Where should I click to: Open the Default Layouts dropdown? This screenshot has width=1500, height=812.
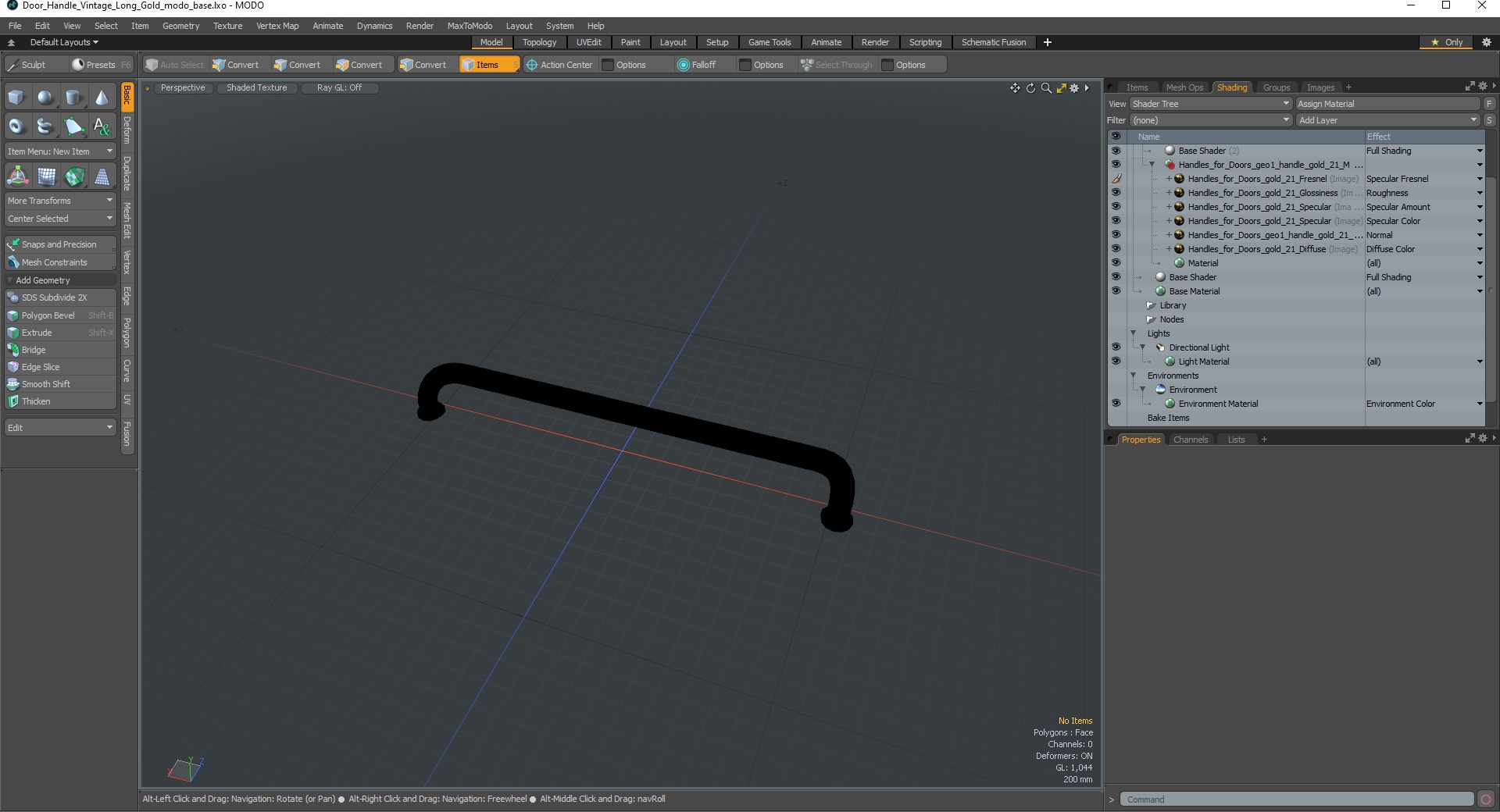point(64,42)
